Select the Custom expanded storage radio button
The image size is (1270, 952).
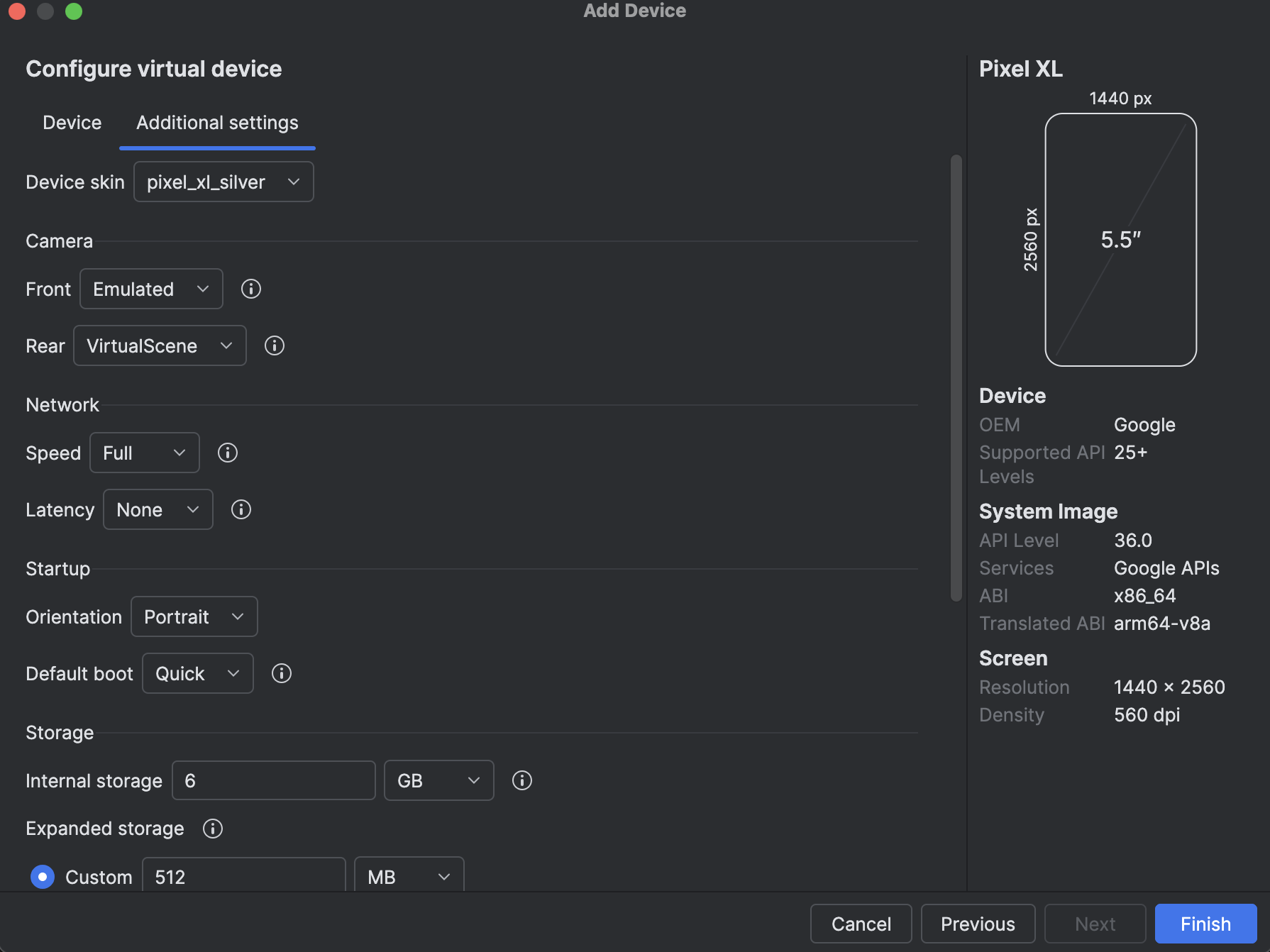click(x=43, y=877)
